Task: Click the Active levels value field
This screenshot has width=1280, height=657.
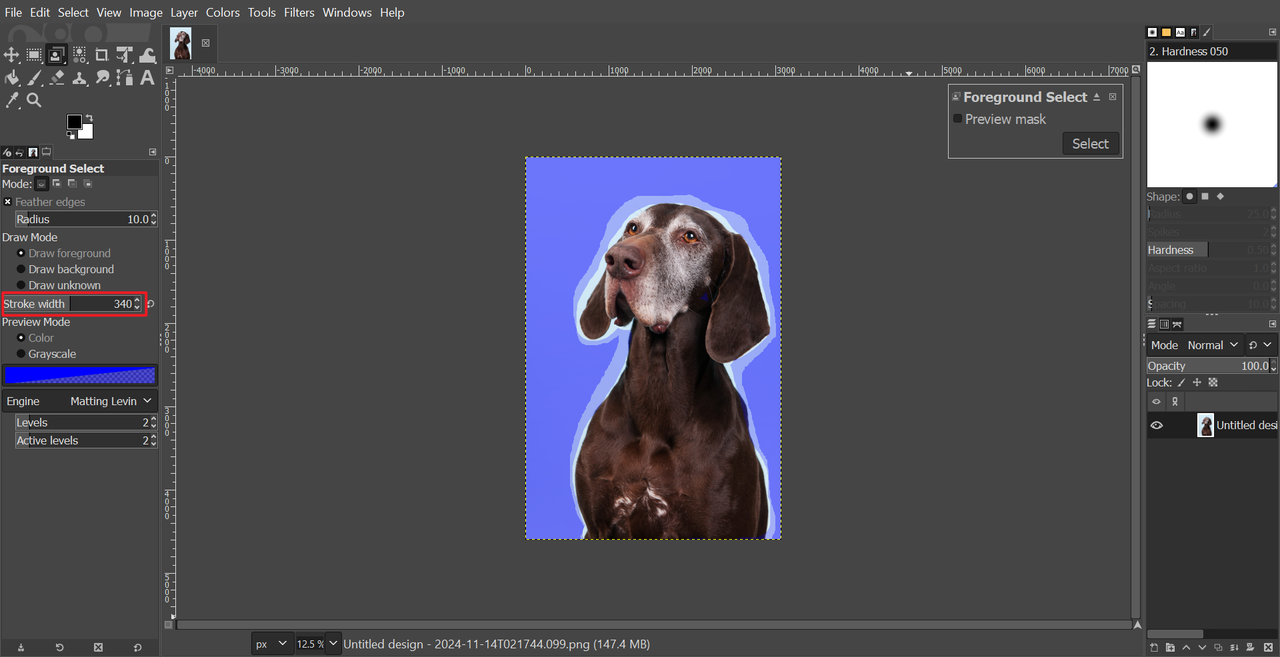Action: pyautogui.click(x=86, y=440)
